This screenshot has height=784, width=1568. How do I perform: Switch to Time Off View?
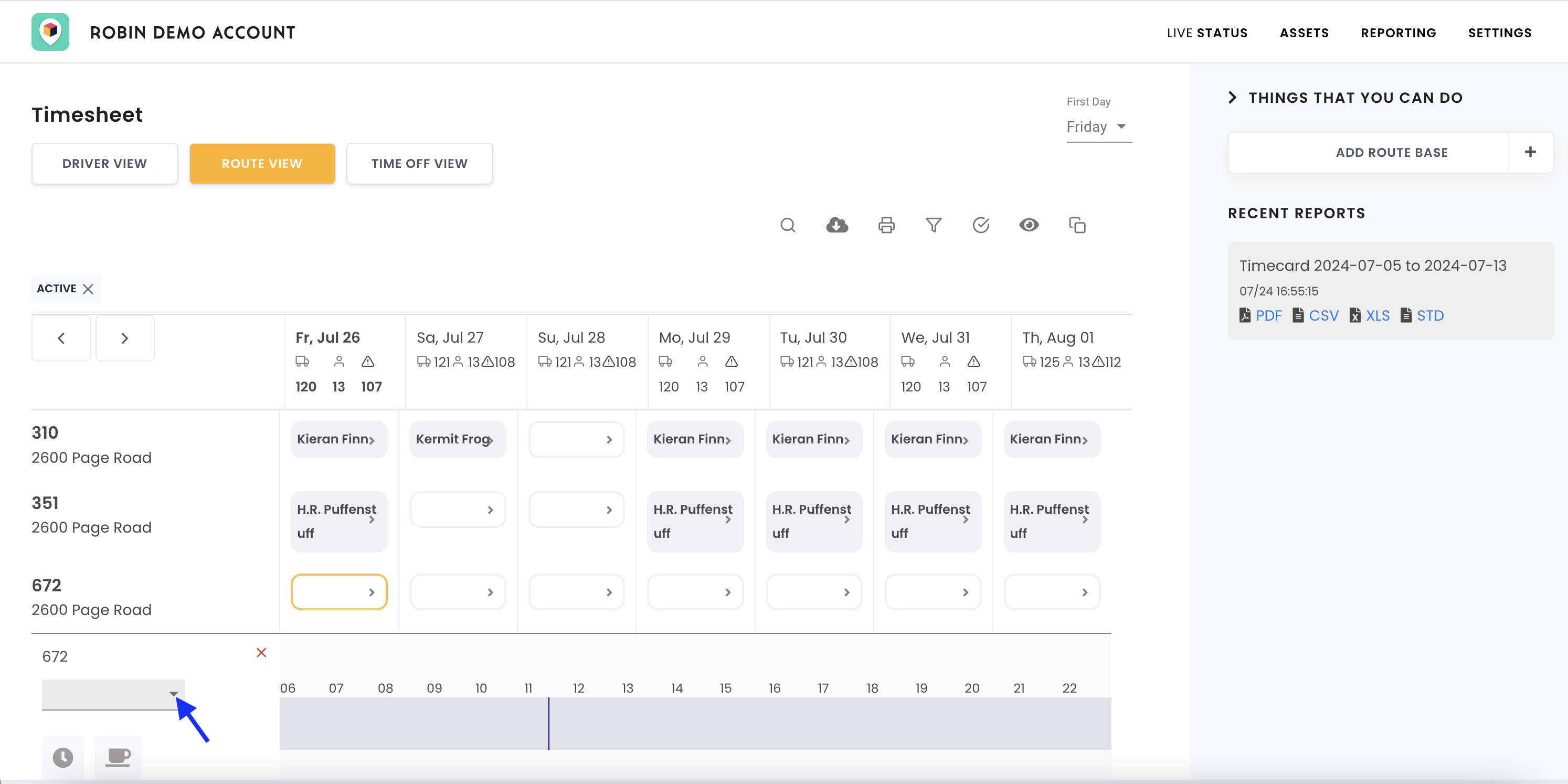pyautogui.click(x=419, y=163)
